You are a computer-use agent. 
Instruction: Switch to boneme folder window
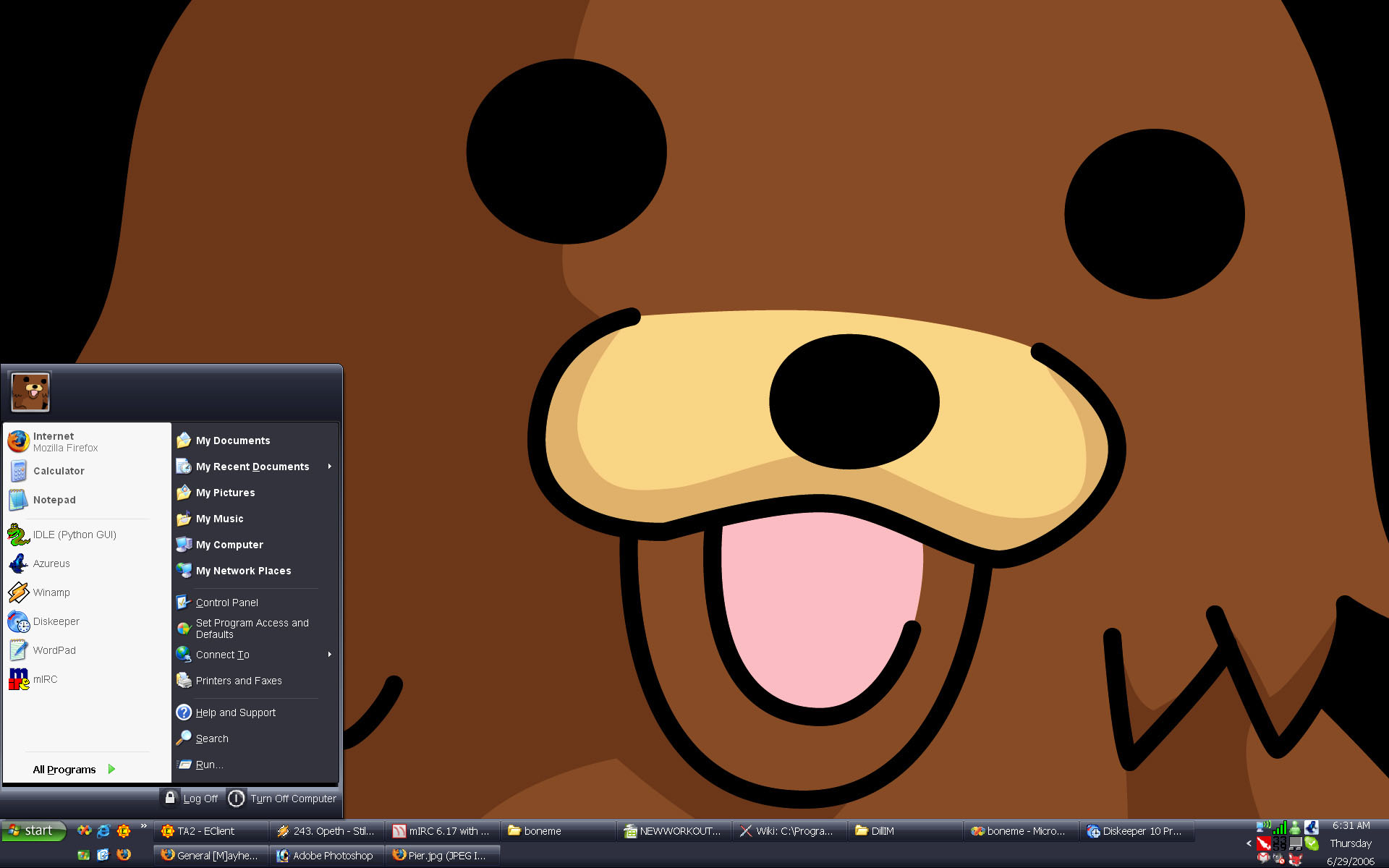pyautogui.click(x=558, y=831)
